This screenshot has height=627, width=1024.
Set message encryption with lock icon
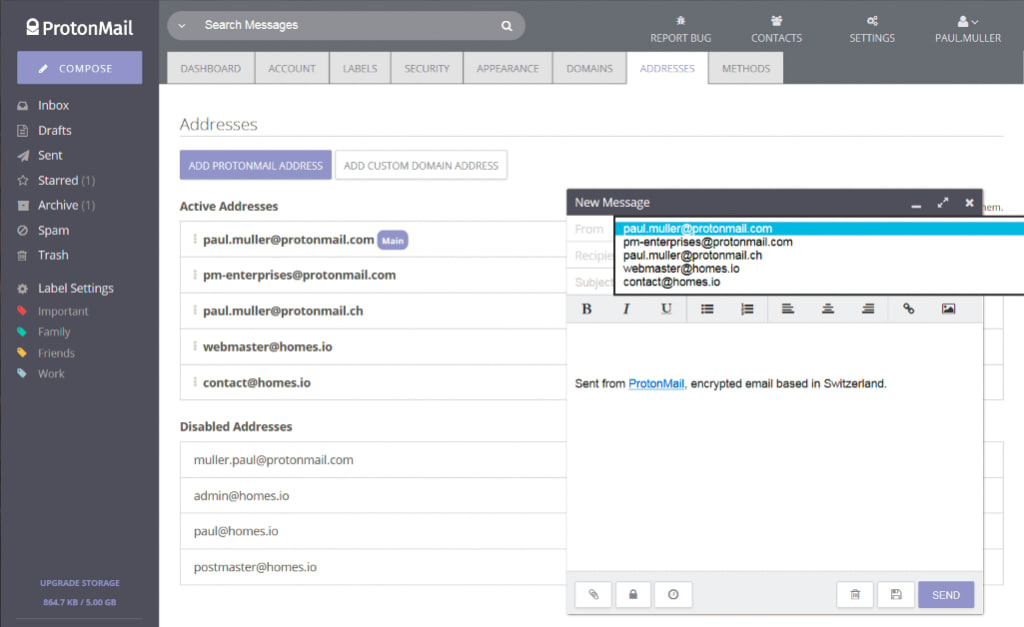point(633,594)
